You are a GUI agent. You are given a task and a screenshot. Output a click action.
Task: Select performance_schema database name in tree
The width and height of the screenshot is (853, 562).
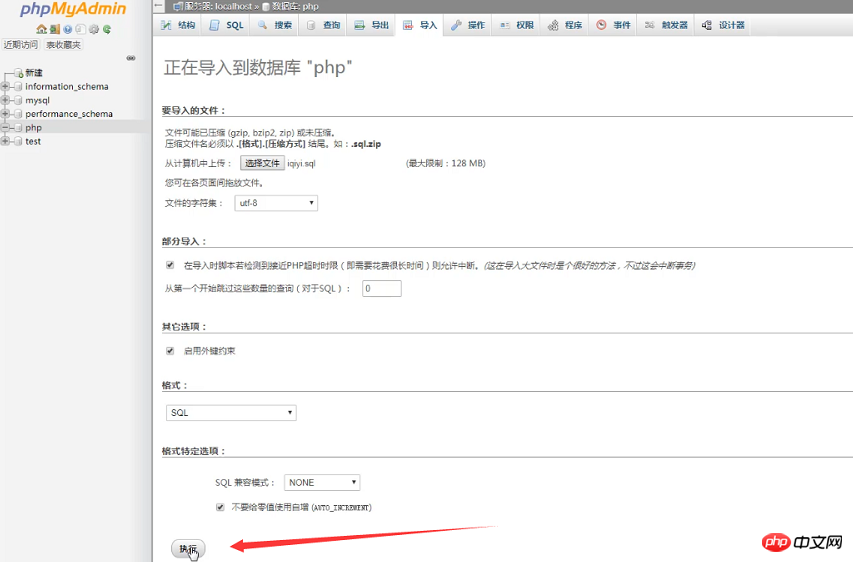click(x=69, y=114)
